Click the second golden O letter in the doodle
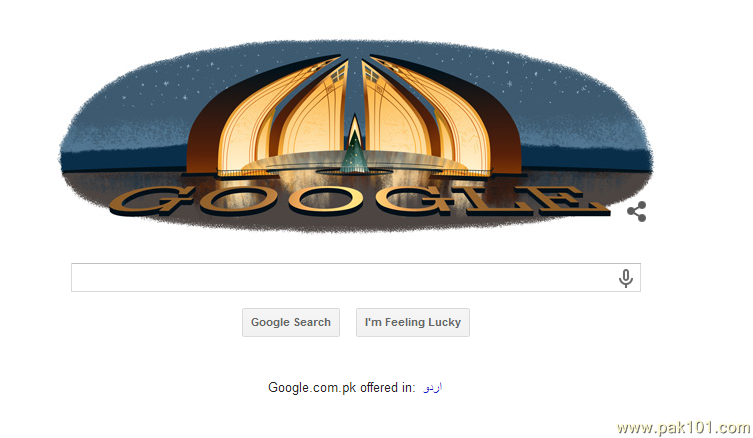 (x=328, y=199)
